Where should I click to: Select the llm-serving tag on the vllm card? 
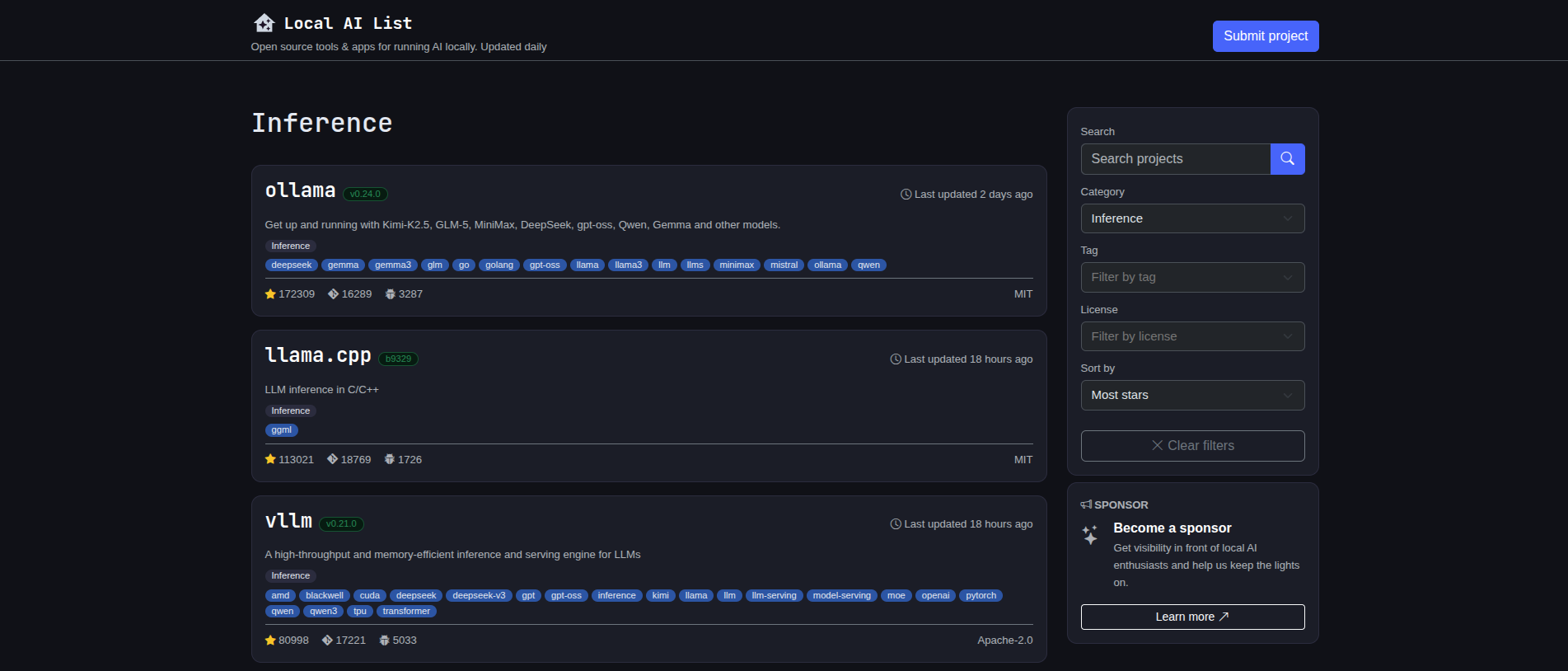click(775, 596)
